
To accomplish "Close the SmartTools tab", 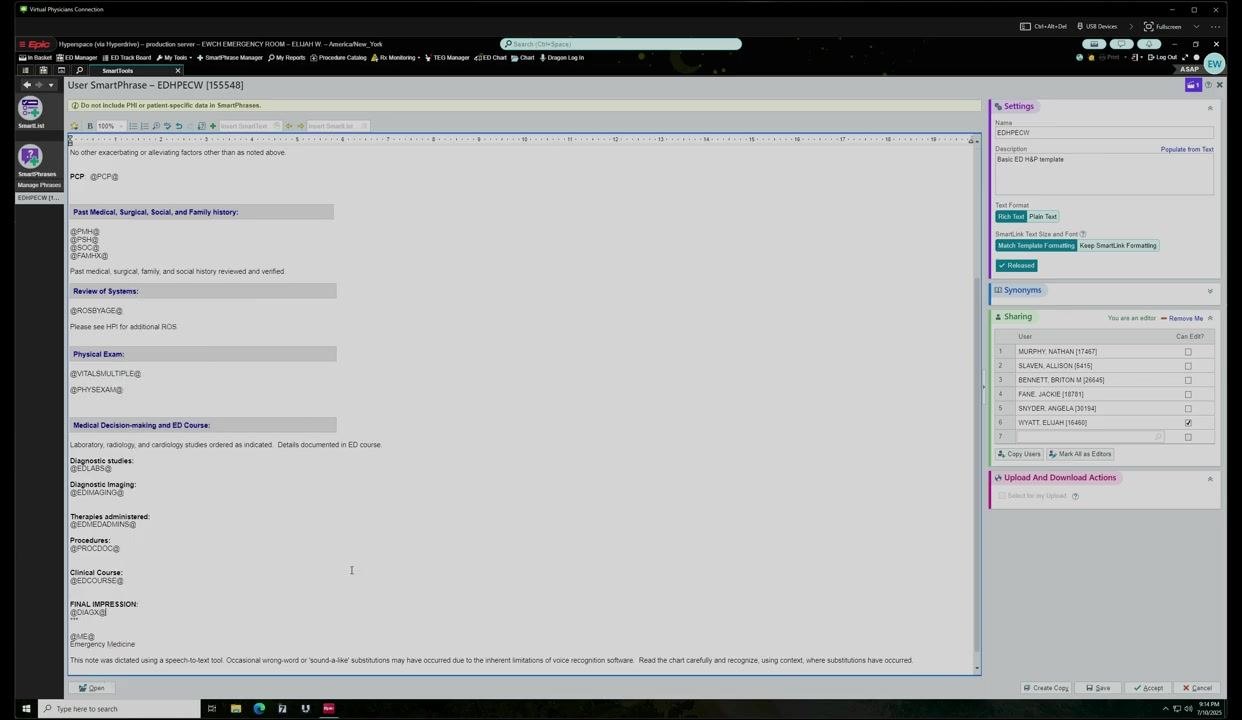I will [178, 71].
